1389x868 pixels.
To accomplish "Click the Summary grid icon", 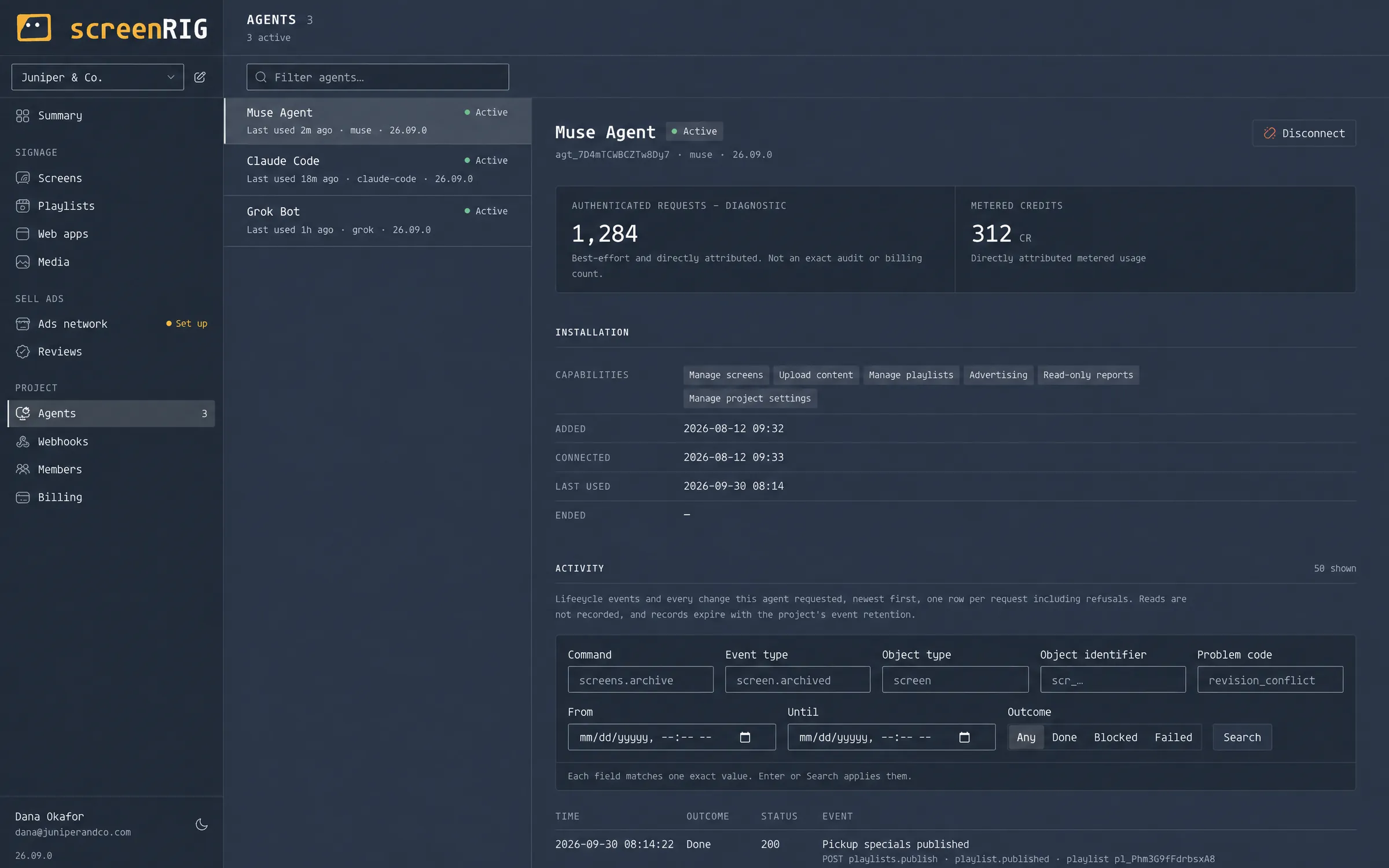I will click(23, 116).
